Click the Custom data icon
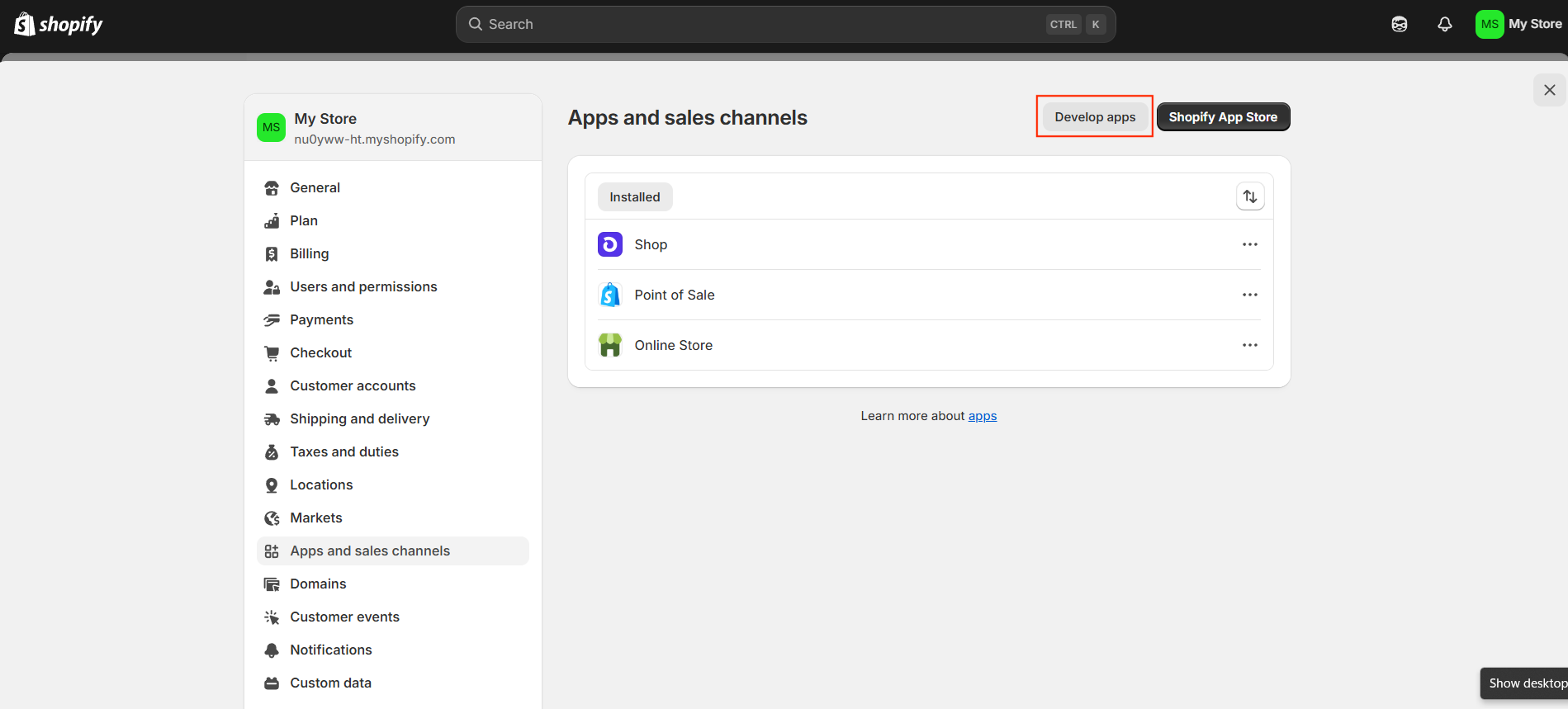The image size is (1568, 709). click(272, 683)
